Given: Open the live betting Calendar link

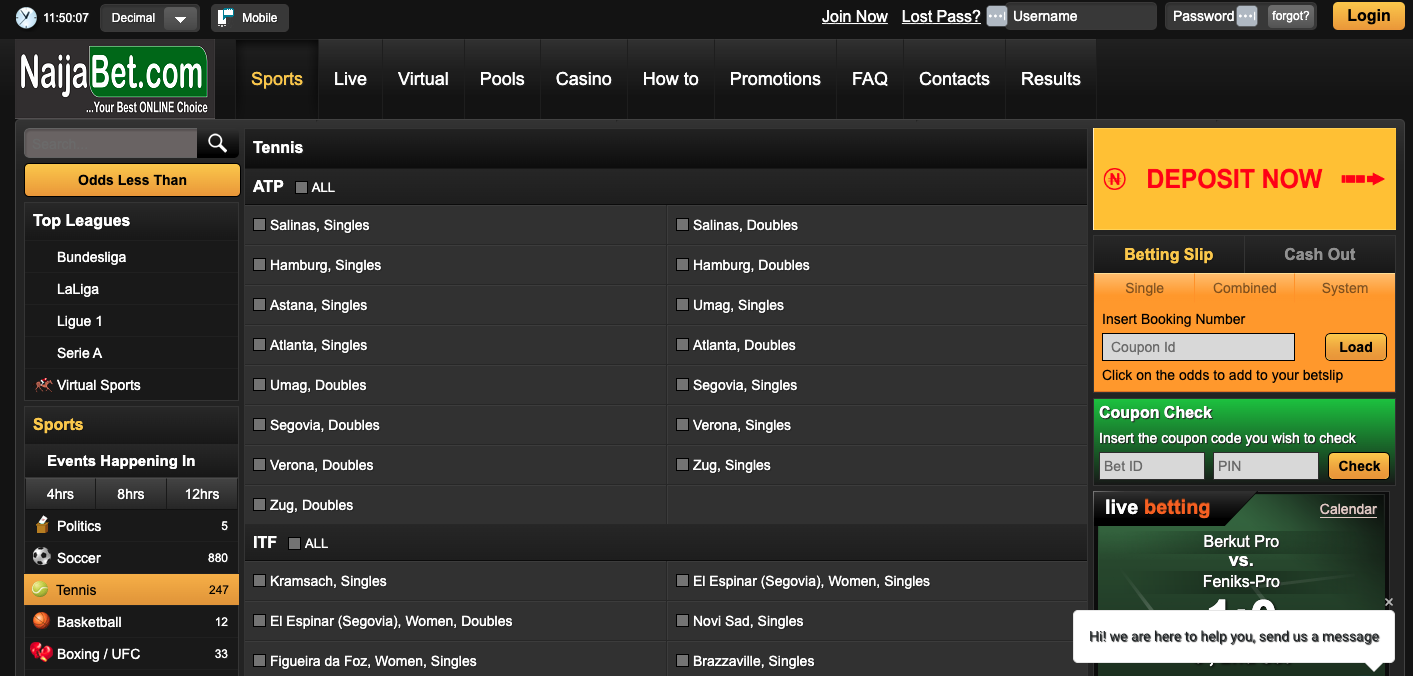Looking at the screenshot, I should (1348, 509).
